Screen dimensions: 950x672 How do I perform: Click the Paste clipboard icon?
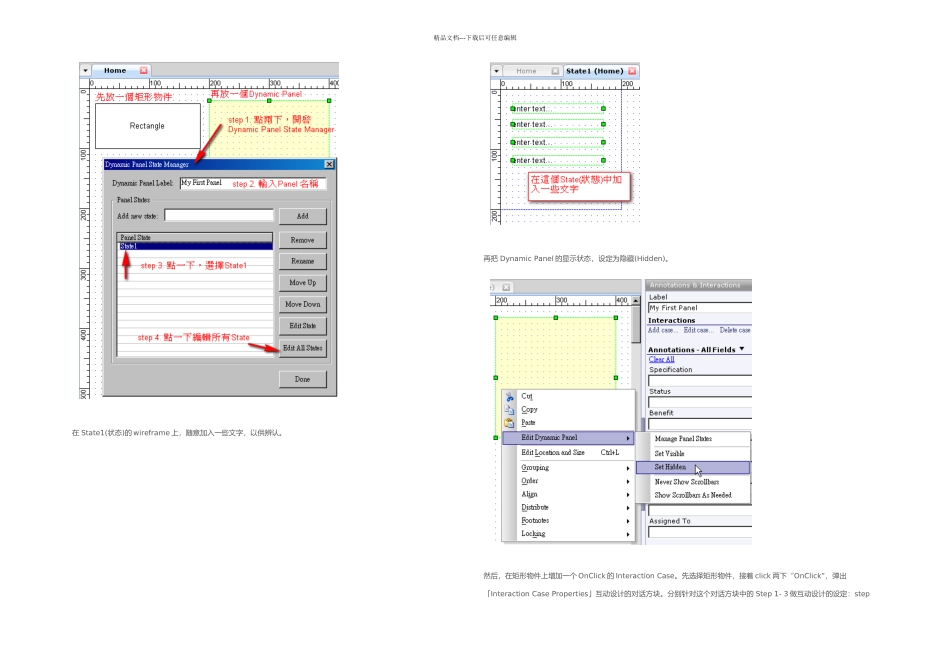click(510, 423)
